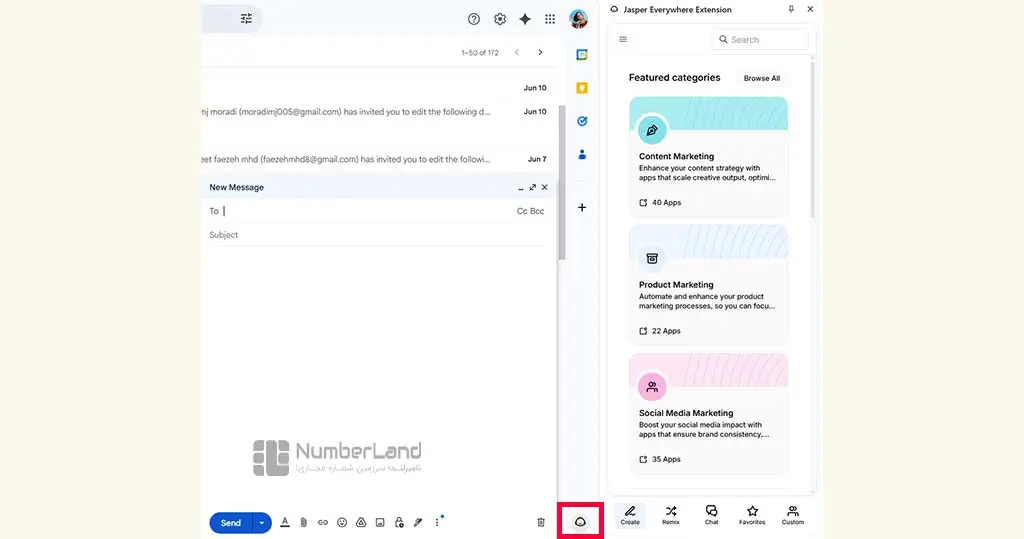Open Gmail settings gear
Screen dimensions: 1024x539
tap(500, 20)
